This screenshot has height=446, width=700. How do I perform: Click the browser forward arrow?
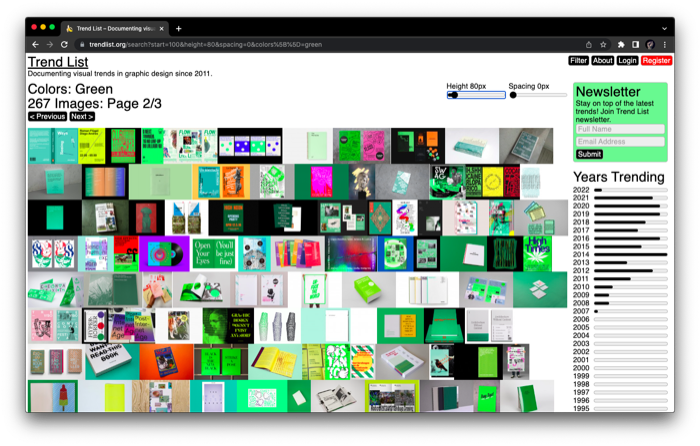tap(50, 45)
